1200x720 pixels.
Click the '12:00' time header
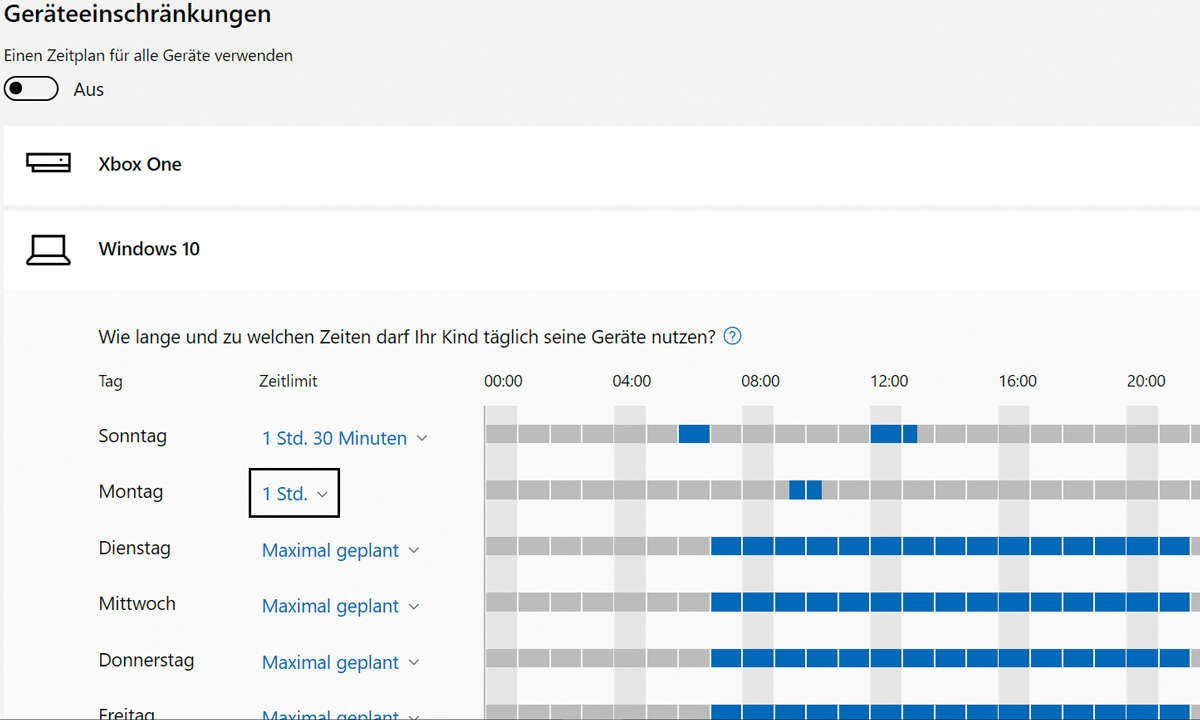pyautogui.click(x=889, y=381)
